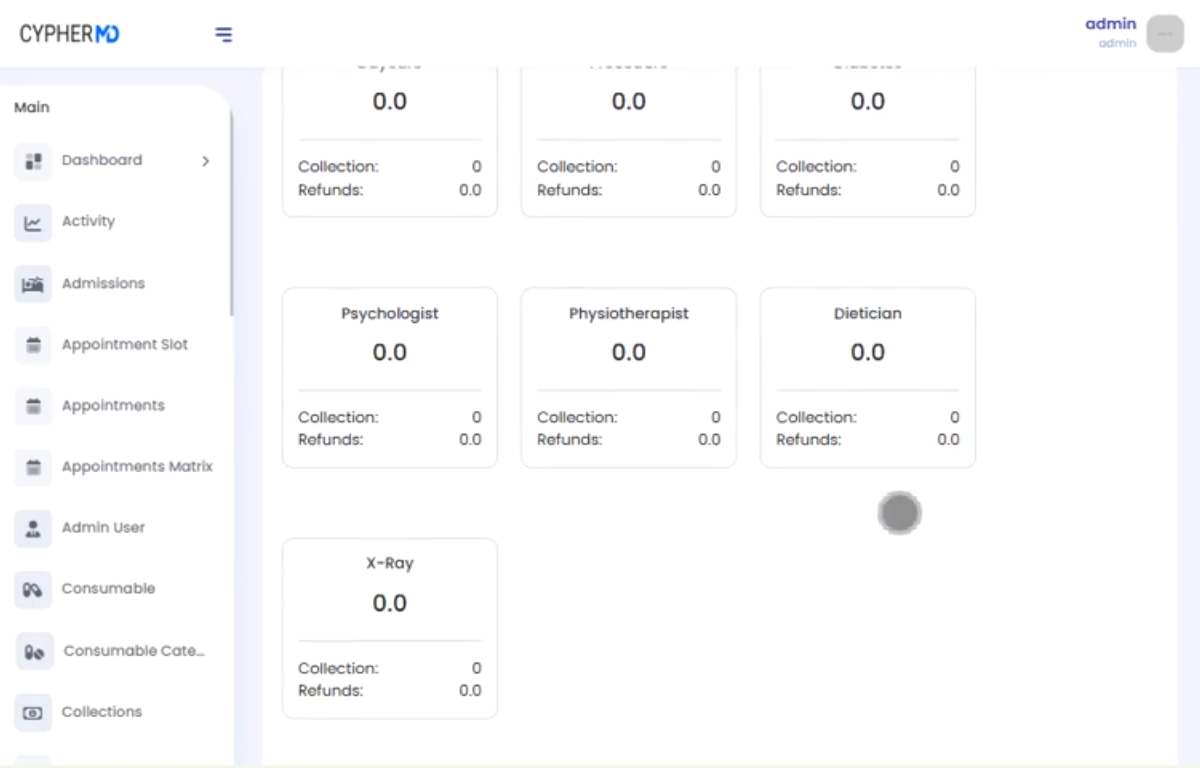Viewport: 1200px width, 768px height.
Task: Open Admissions via its bed icon
Action: [x=33, y=284]
